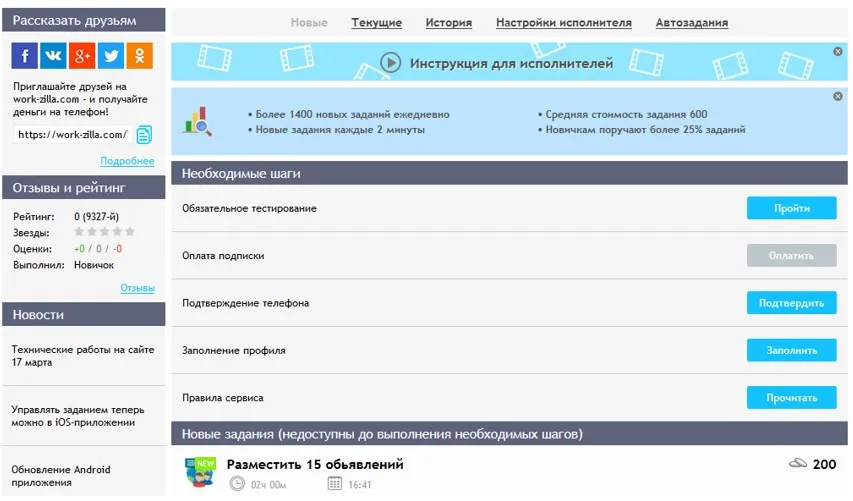Click the Рассказать друзьям panel header
This screenshot has width=853, height=501.
click(x=84, y=20)
